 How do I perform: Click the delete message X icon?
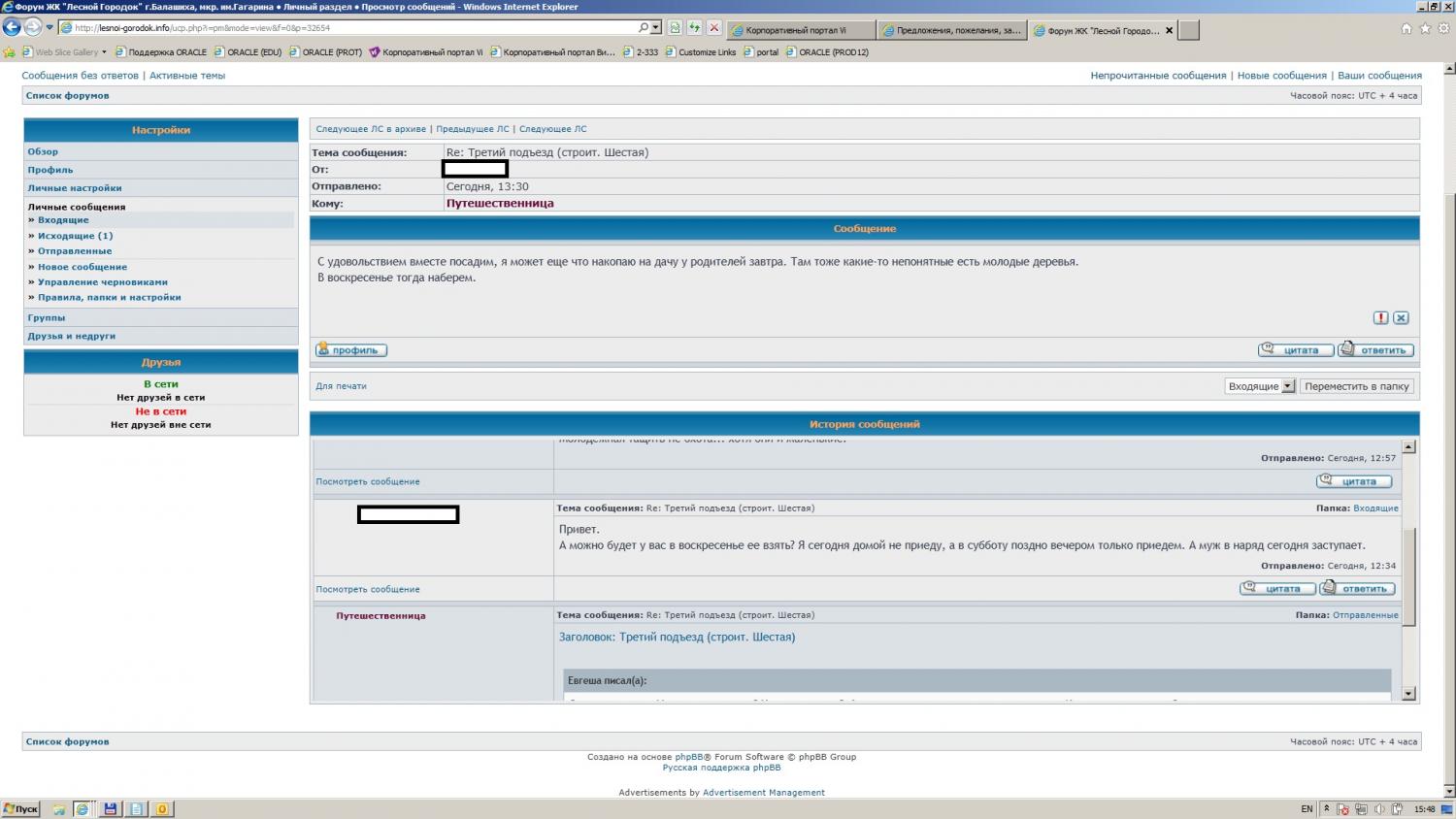1401,318
